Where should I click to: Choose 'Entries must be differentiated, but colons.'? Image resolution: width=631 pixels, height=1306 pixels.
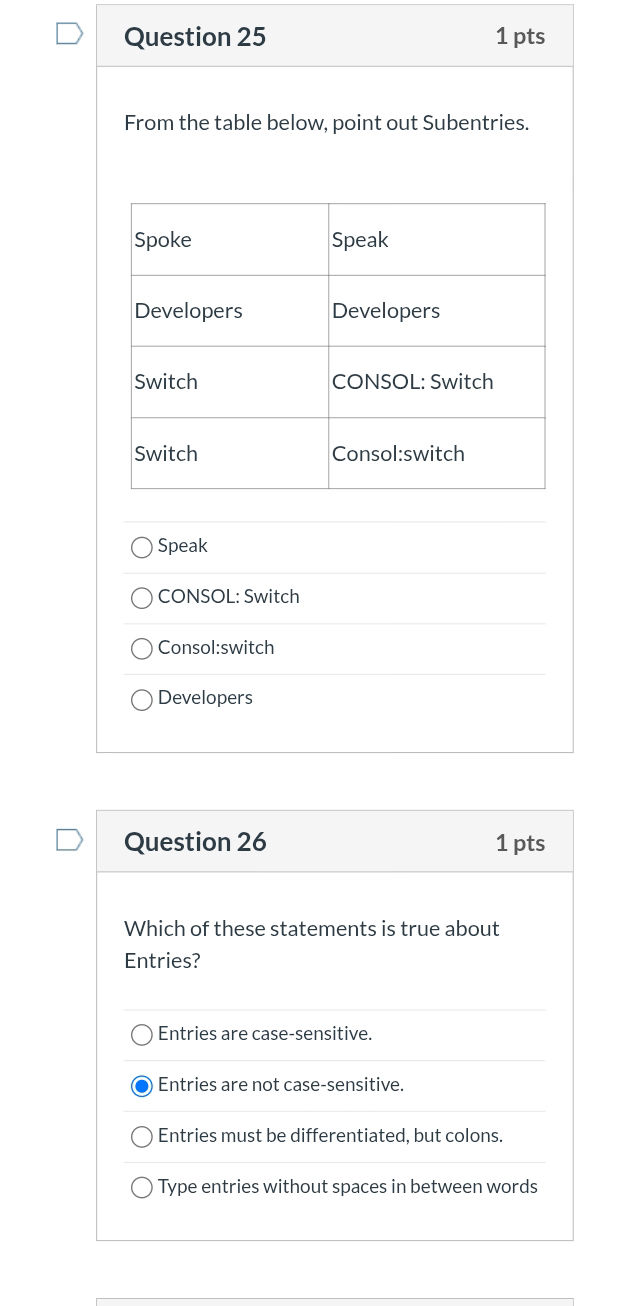pos(141,1137)
